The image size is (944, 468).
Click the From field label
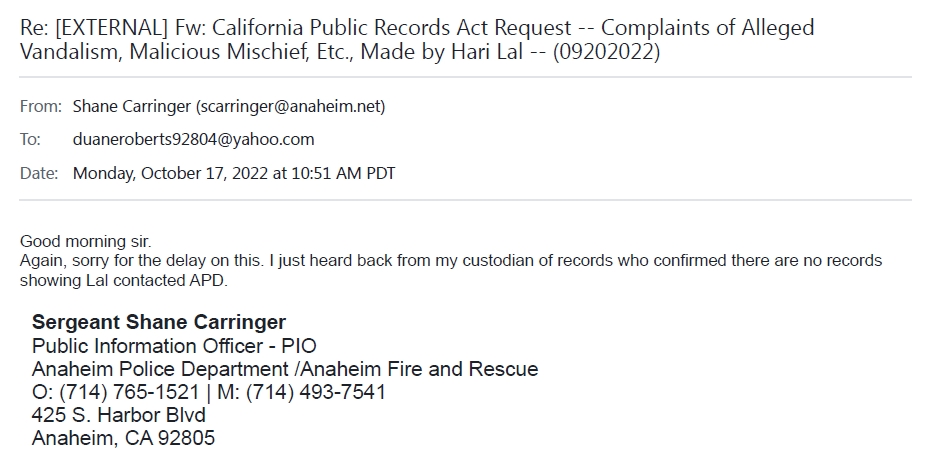[40, 106]
